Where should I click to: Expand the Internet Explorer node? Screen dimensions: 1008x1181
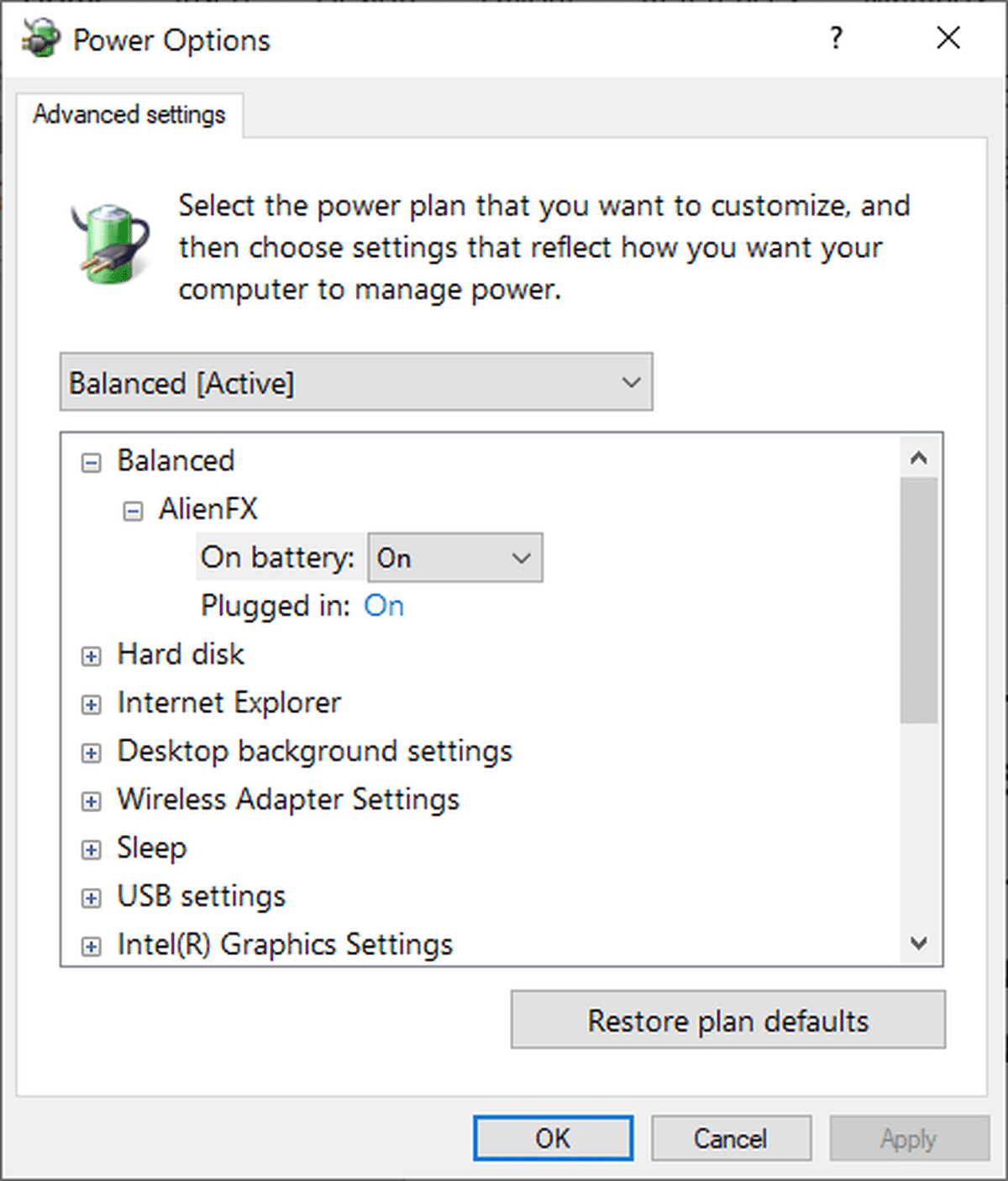tap(91, 704)
